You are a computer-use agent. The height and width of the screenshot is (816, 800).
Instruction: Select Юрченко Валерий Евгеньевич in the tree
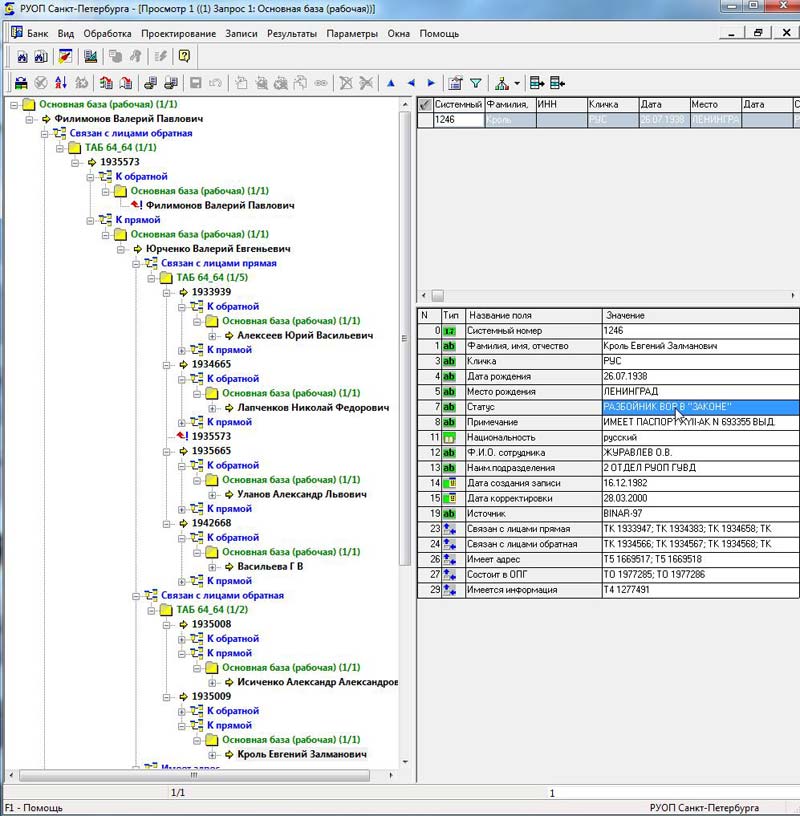click(217, 249)
